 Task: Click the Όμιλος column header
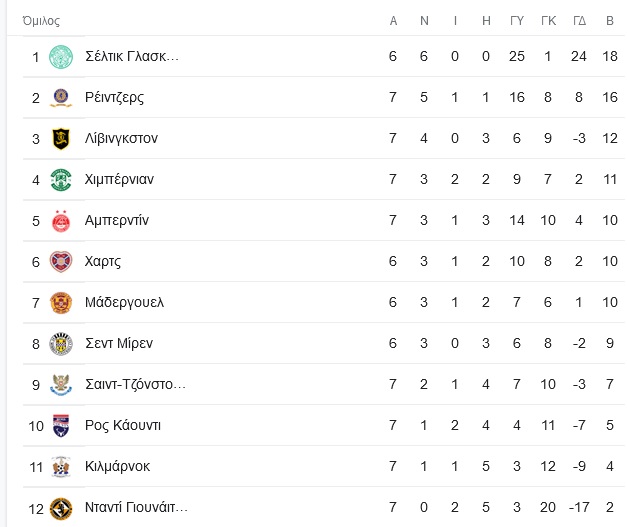coord(41,21)
